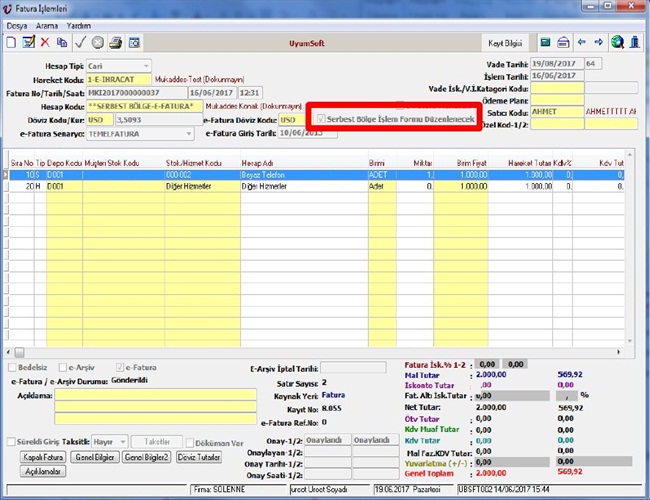The height and width of the screenshot is (500, 650).
Task: Click the Fatura No MKI2017000000037 field
Action: pyautogui.click(x=136, y=93)
